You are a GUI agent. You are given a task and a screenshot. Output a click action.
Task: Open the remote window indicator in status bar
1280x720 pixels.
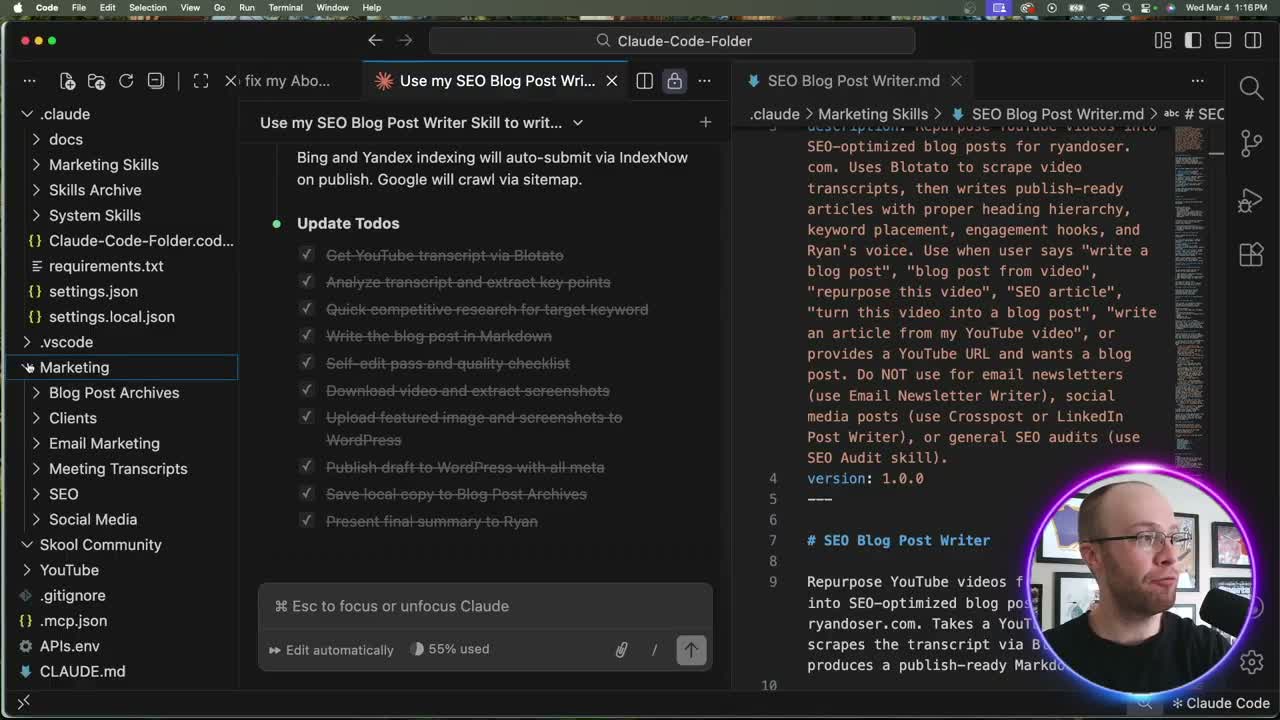(23, 703)
